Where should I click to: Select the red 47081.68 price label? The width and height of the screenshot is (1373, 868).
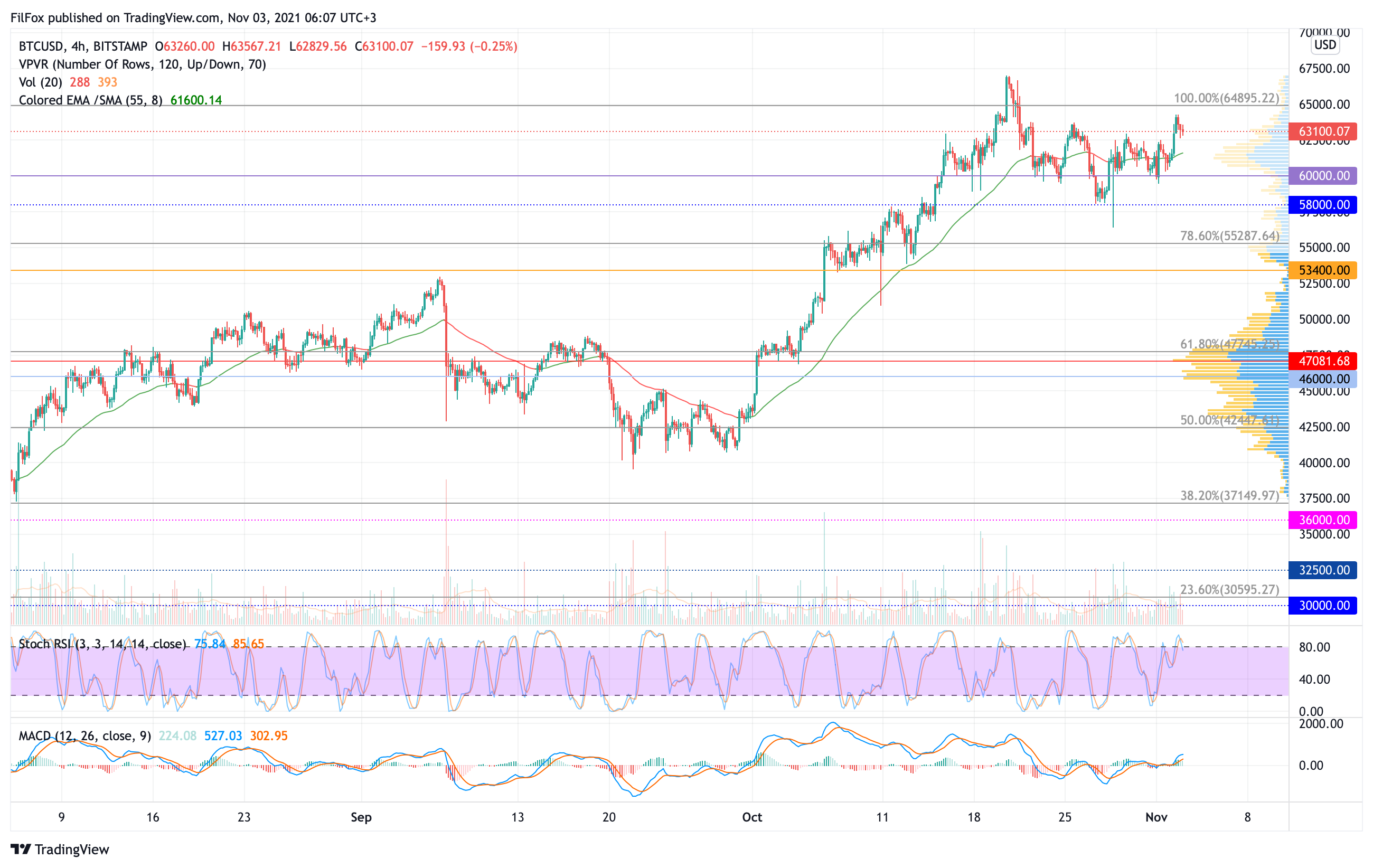(x=1323, y=361)
